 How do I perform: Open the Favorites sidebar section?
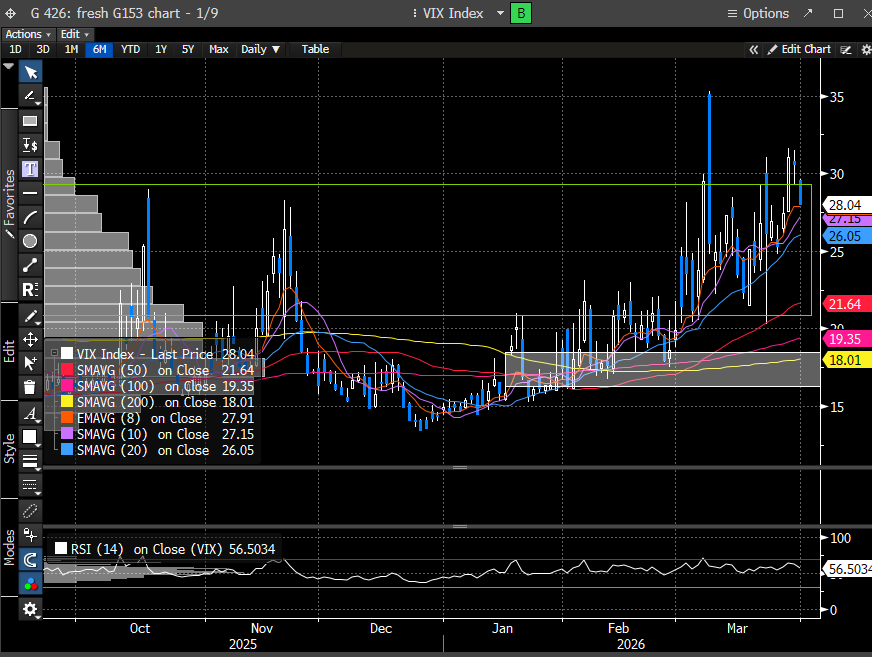point(9,204)
